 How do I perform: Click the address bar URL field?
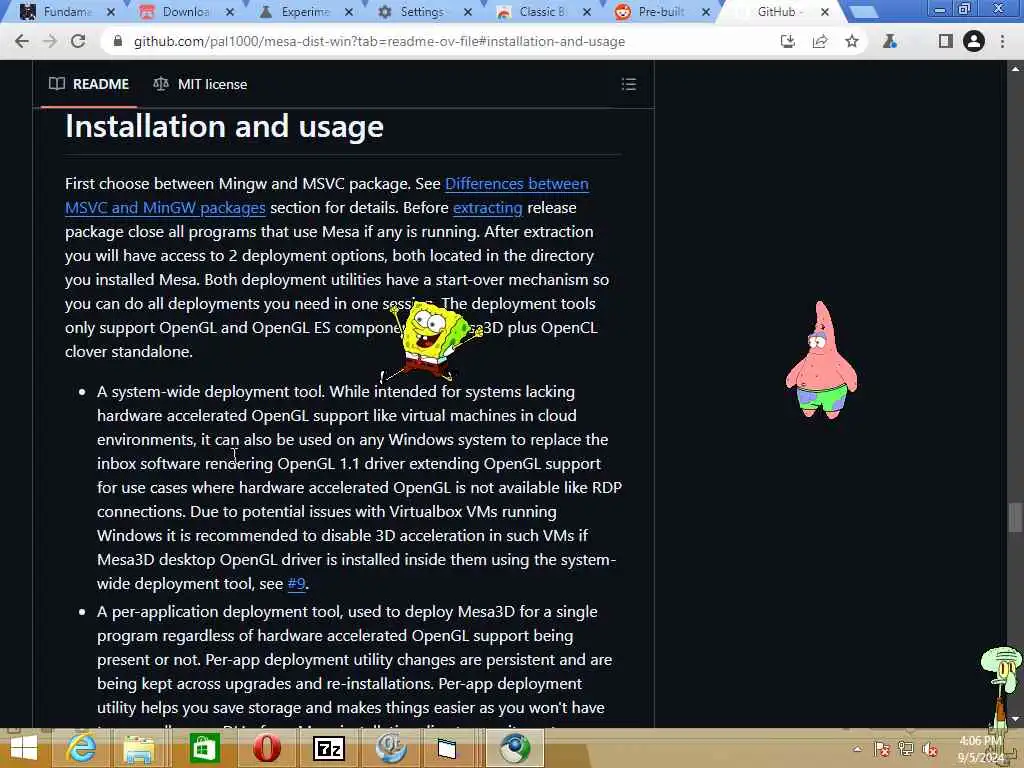tap(379, 41)
